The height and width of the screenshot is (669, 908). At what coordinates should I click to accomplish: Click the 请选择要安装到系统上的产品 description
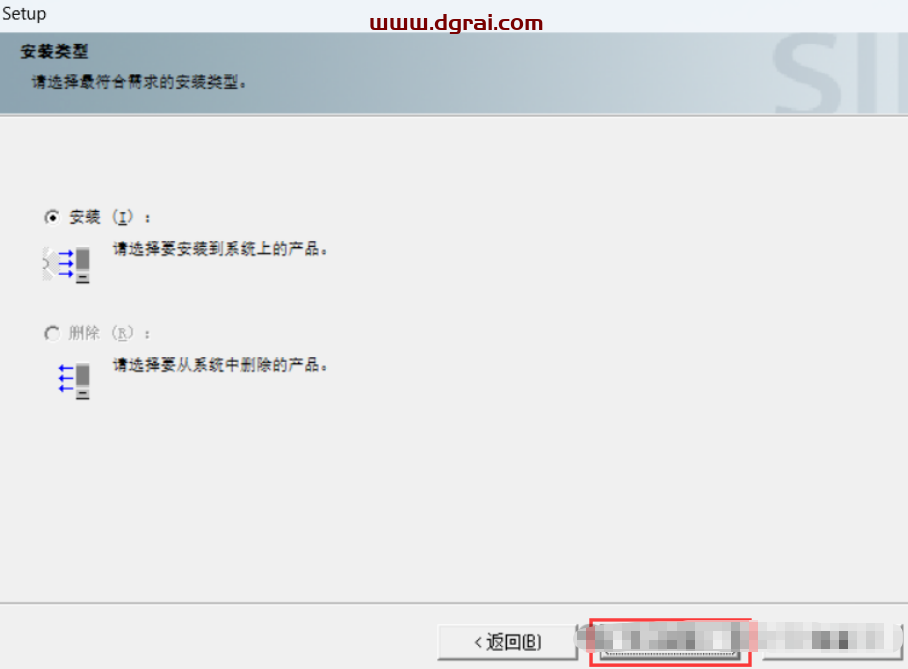coord(220,249)
